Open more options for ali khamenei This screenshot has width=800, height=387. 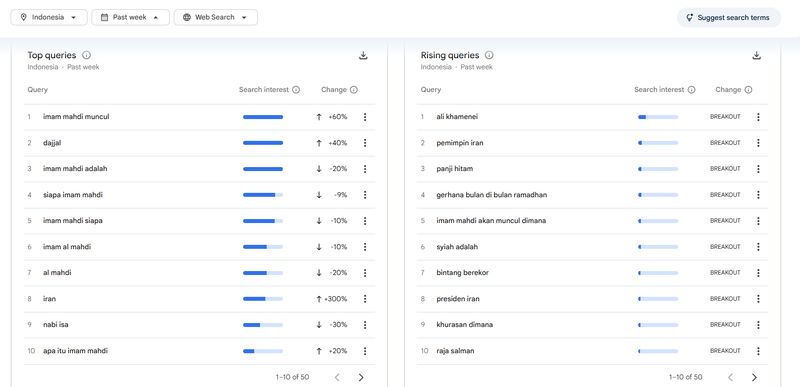click(758, 117)
